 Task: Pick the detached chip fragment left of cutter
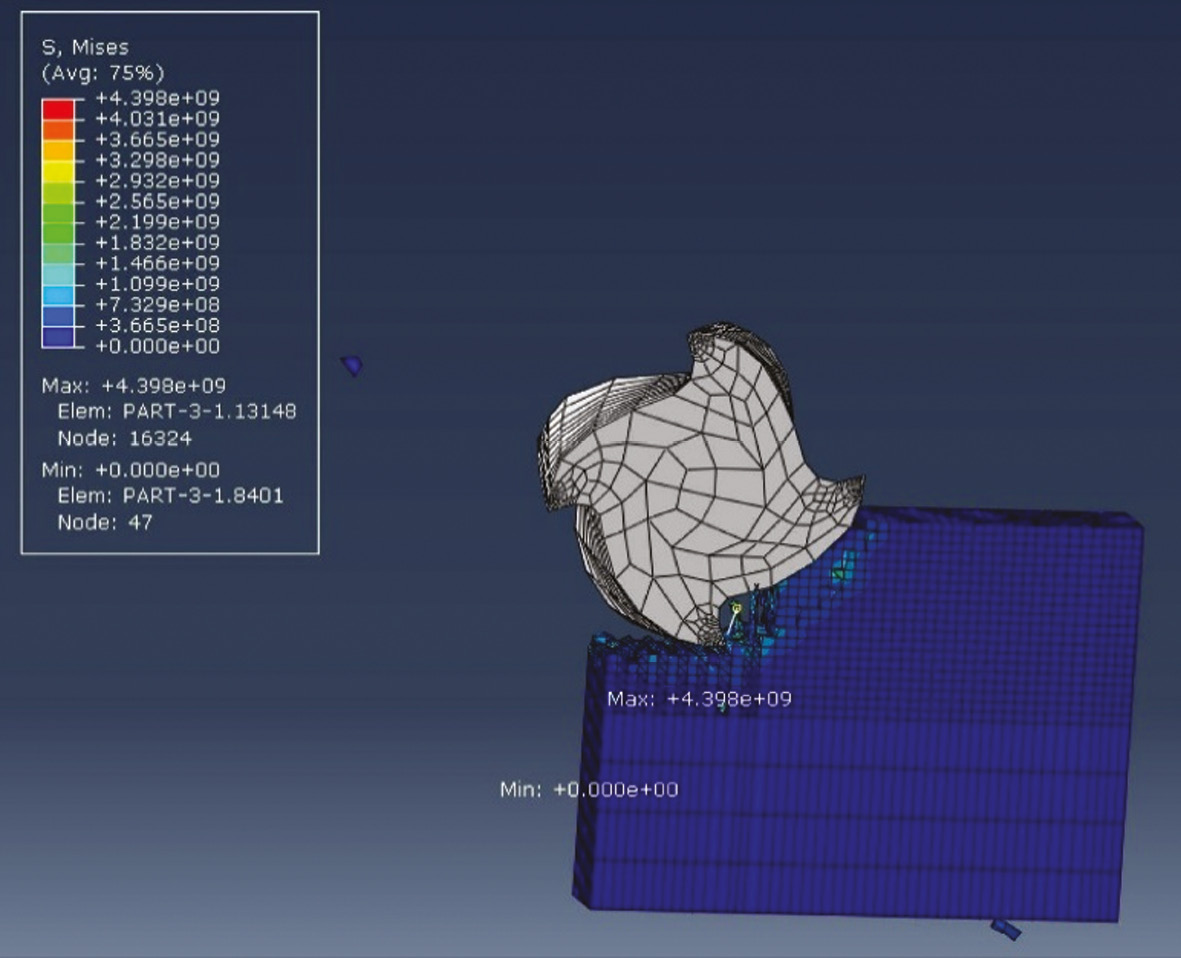click(351, 366)
